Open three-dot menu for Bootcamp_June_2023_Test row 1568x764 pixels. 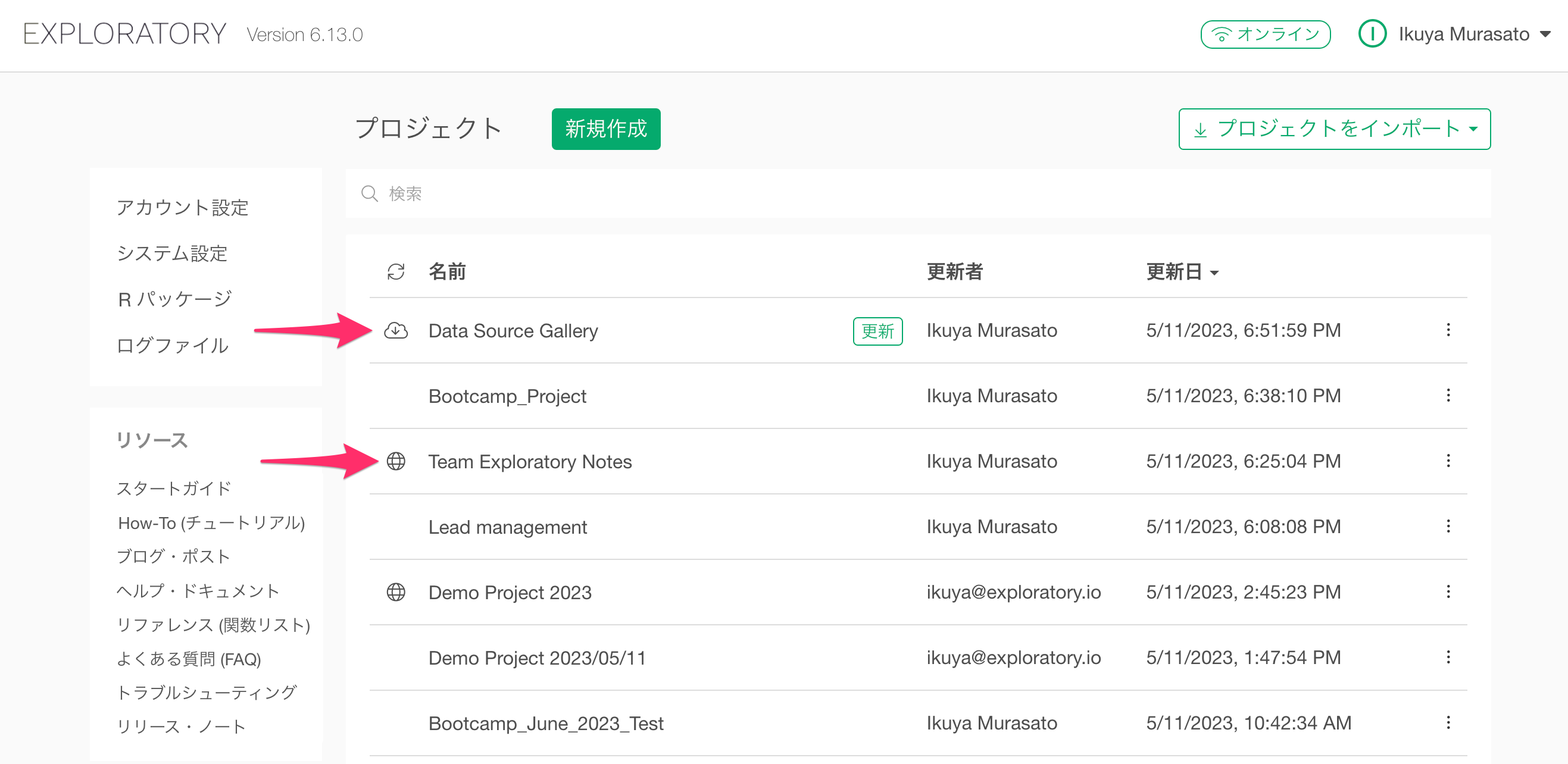pos(1448,722)
